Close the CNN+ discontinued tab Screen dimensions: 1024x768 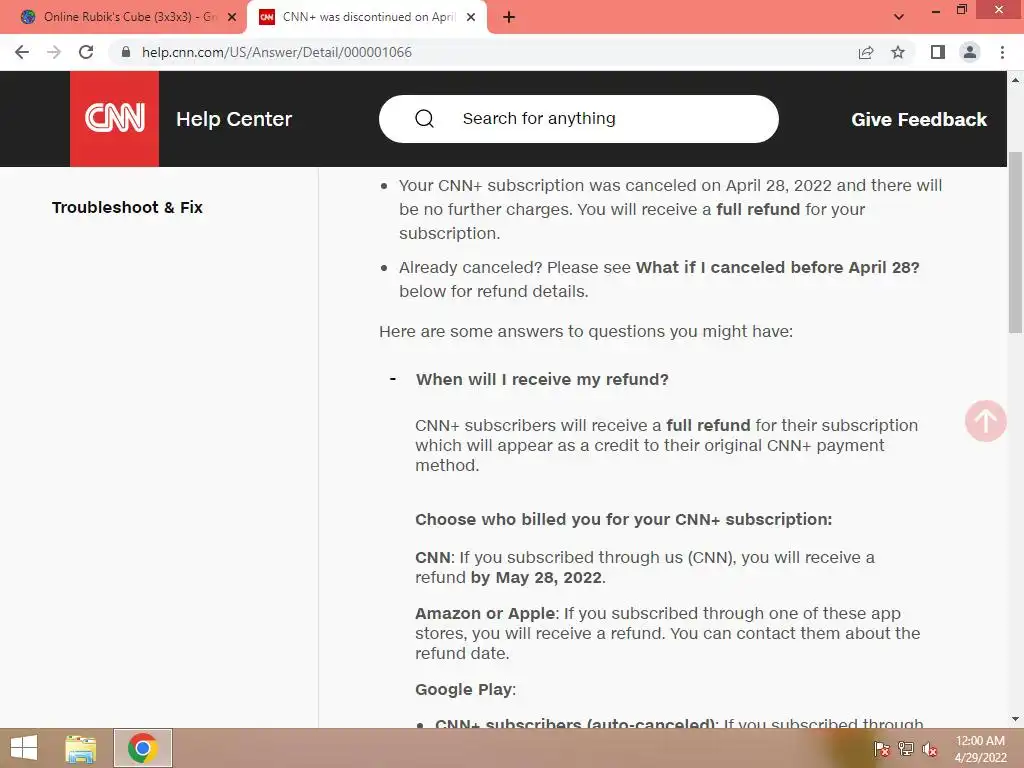(471, 17)
